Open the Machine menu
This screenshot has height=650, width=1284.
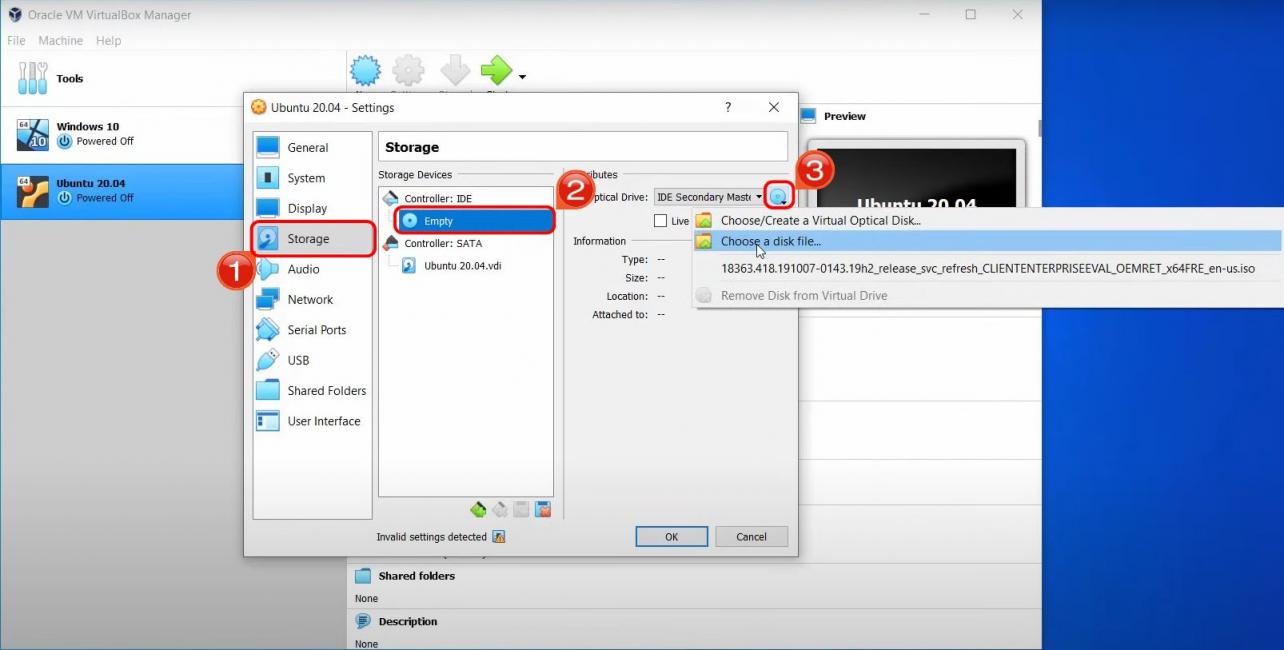60,40
